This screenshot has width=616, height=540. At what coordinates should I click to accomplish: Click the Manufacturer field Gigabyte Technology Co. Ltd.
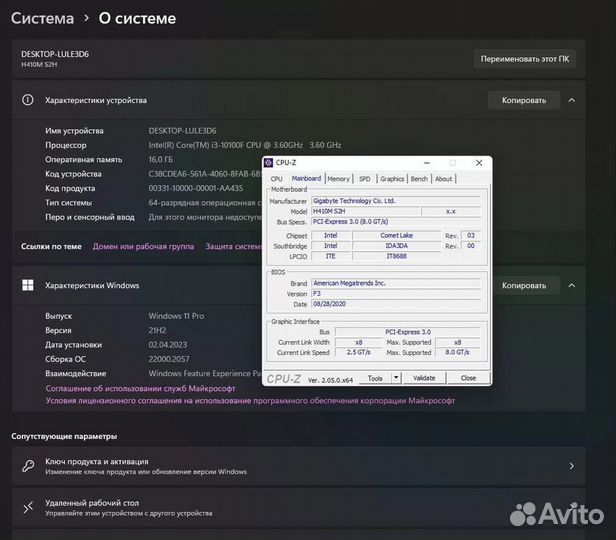click(x=396, y=201)
